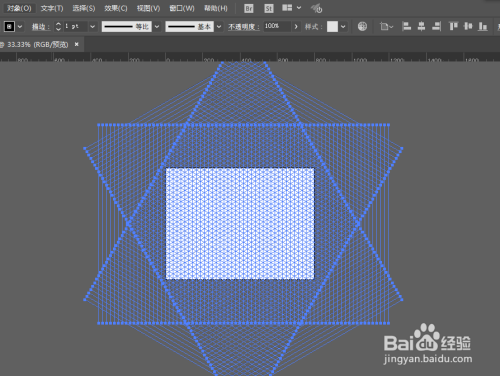Click the 描边 stroke panel link
The image size is (500, 376).
click(41, 27)
